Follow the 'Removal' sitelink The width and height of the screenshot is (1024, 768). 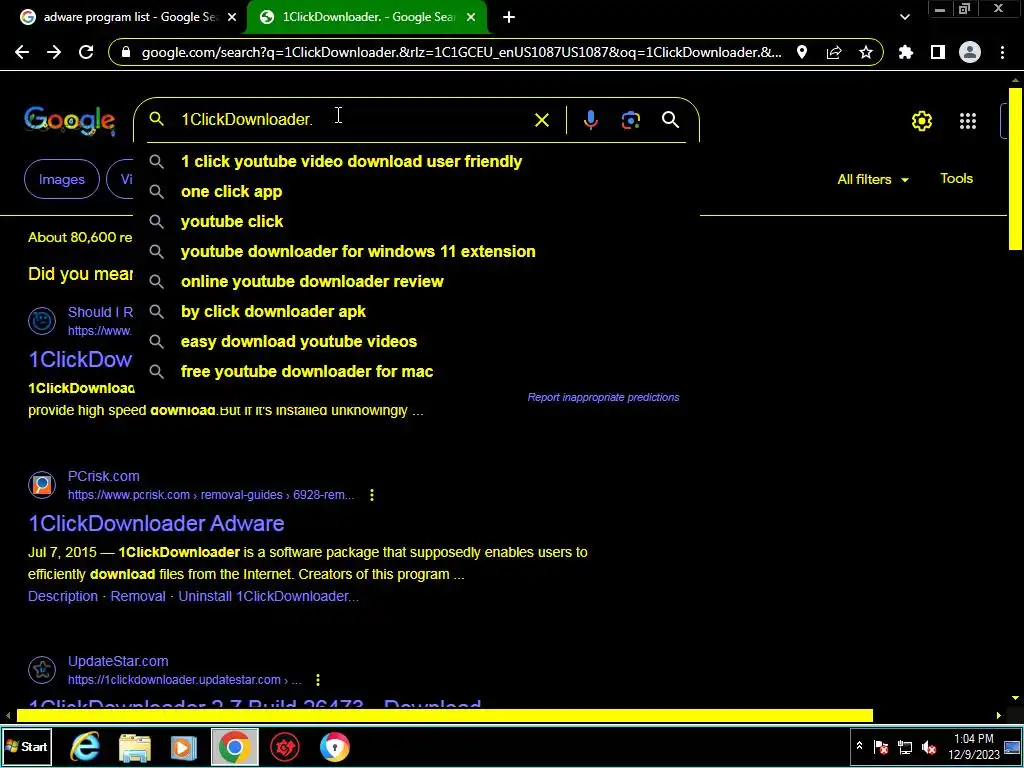[x=138, y=596]
